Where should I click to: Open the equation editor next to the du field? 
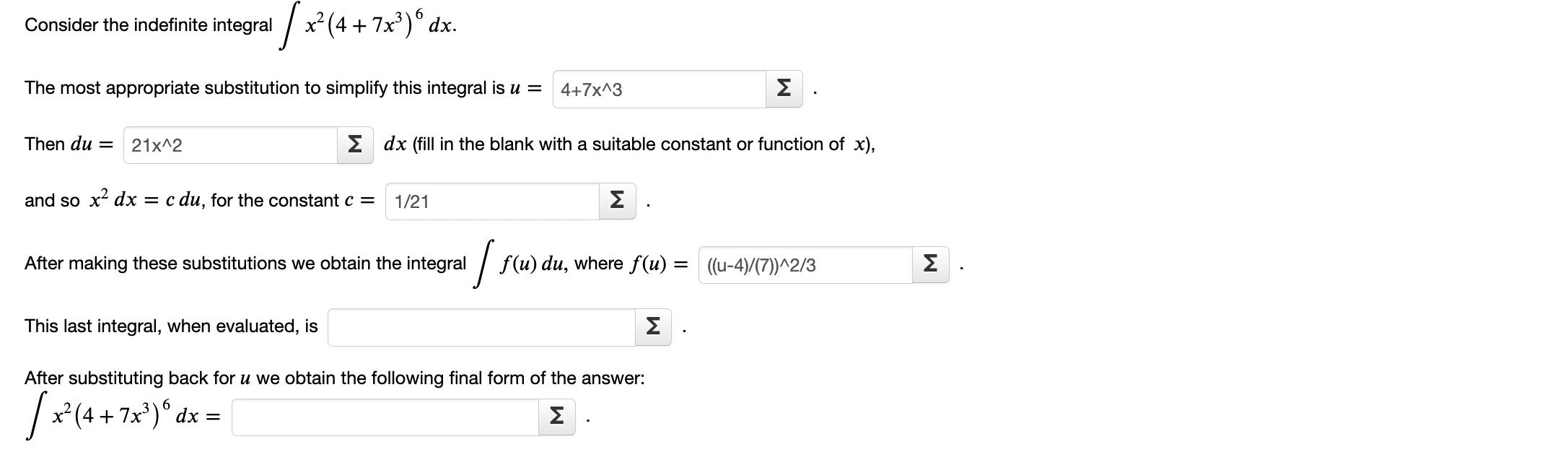(x=355, y=146)
